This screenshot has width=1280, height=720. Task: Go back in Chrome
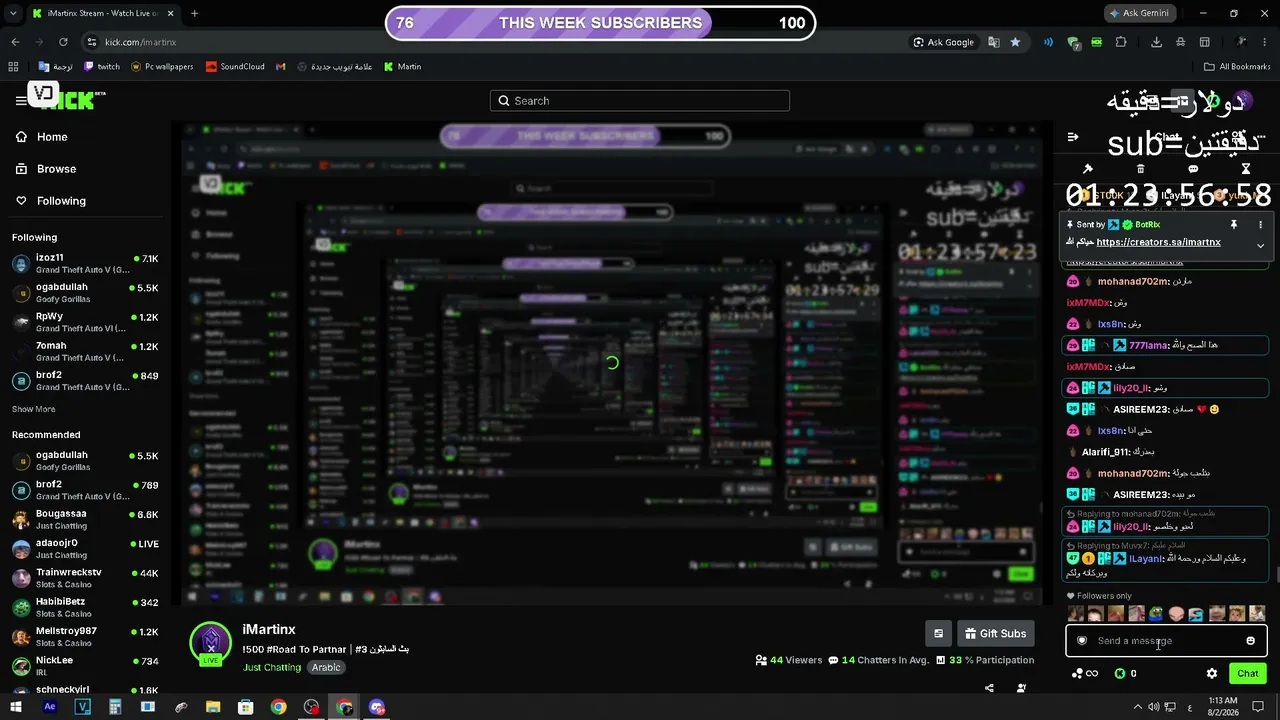15,42
